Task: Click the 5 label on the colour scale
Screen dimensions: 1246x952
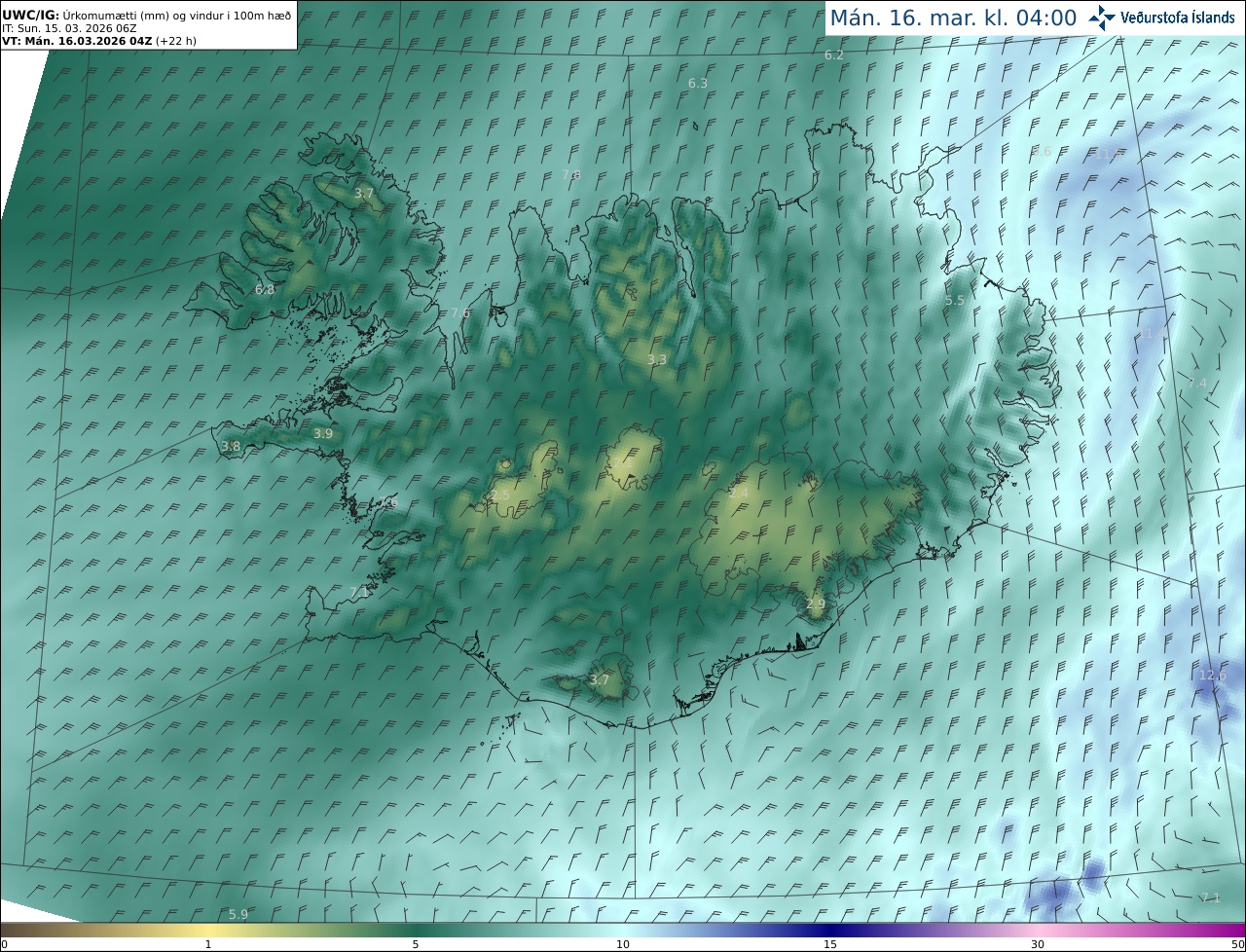Action: click(416, 944)
